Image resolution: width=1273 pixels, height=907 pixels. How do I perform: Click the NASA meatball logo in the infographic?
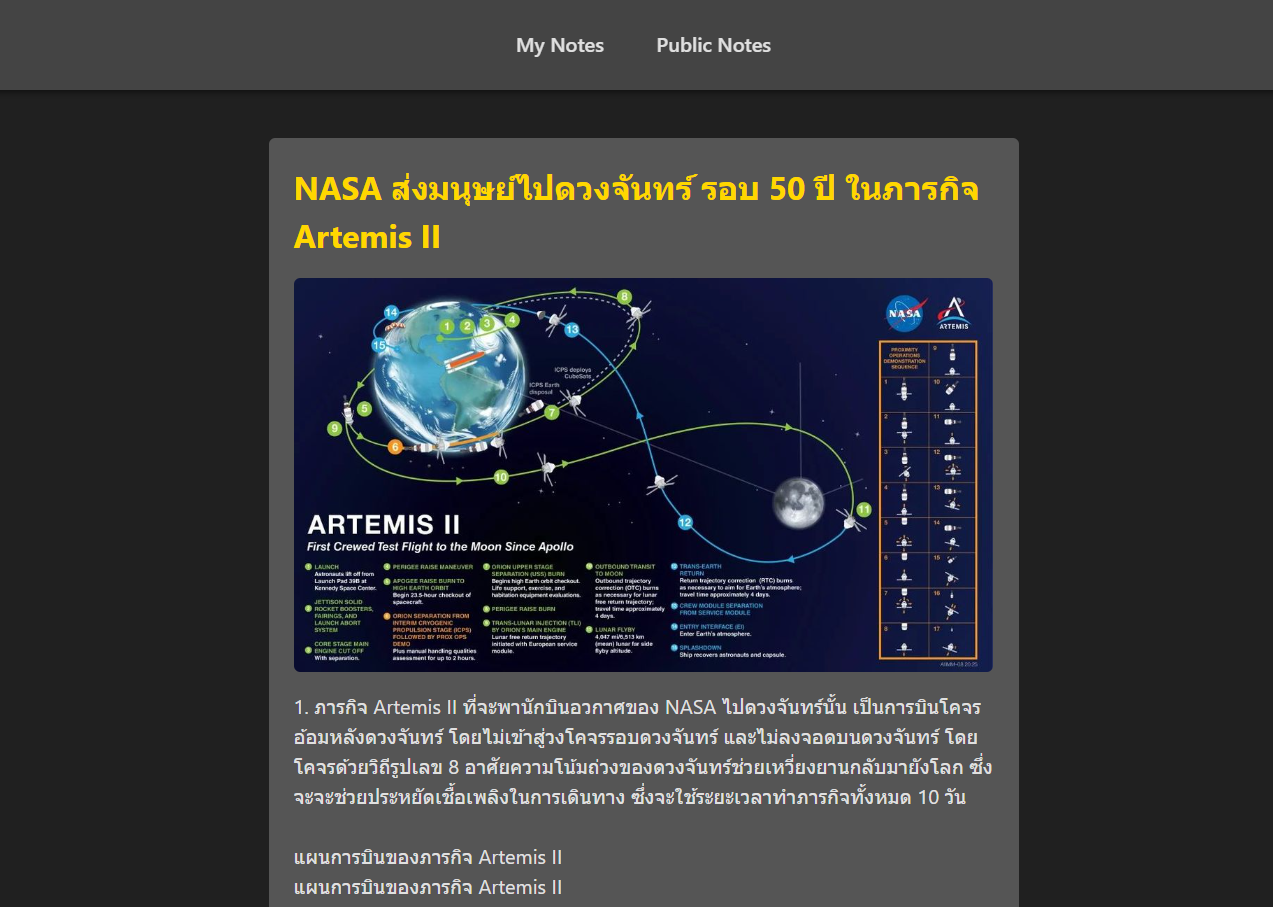tap(905, 313)
